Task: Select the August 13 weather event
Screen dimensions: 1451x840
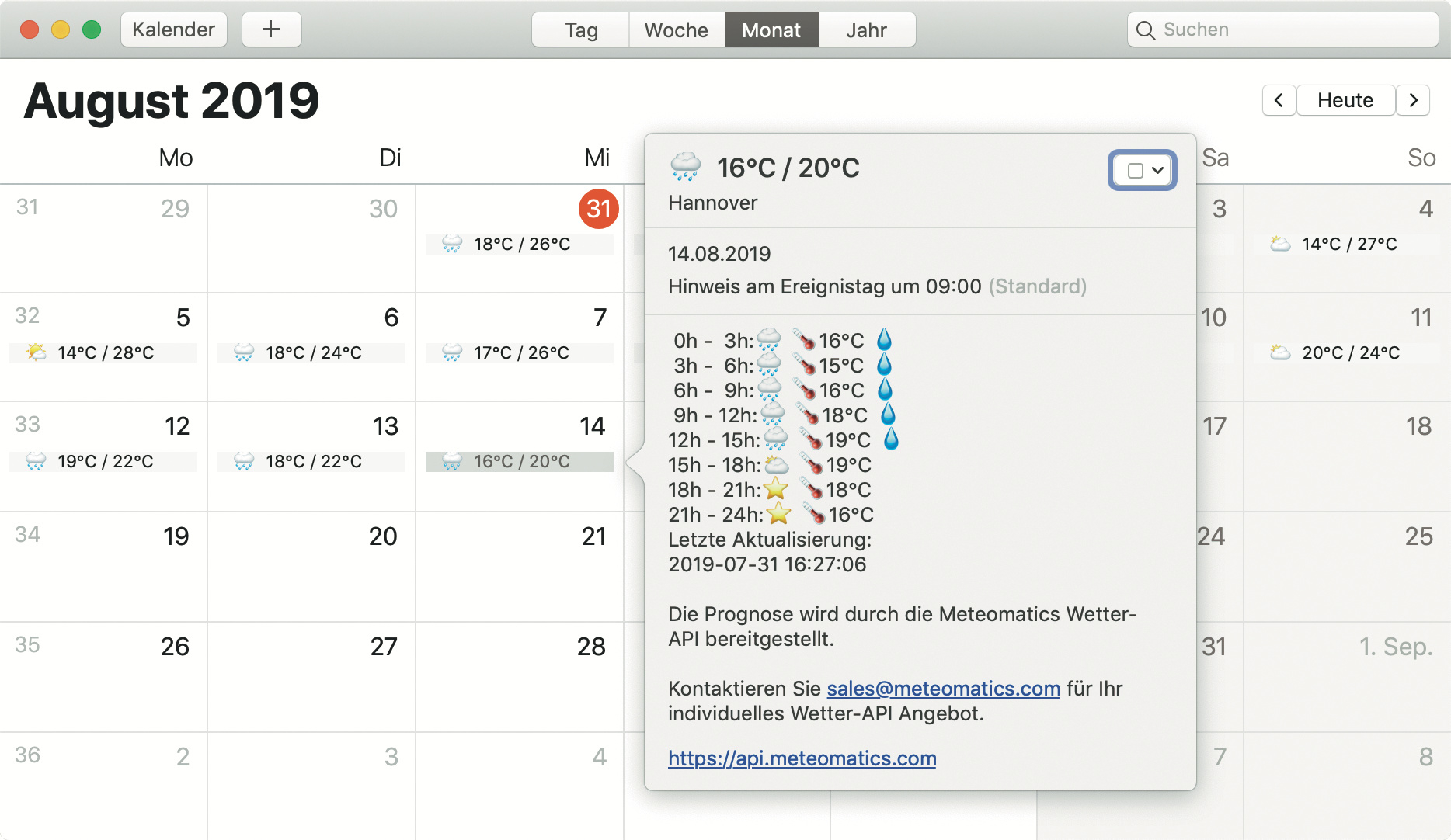Action: click(311, 461)
